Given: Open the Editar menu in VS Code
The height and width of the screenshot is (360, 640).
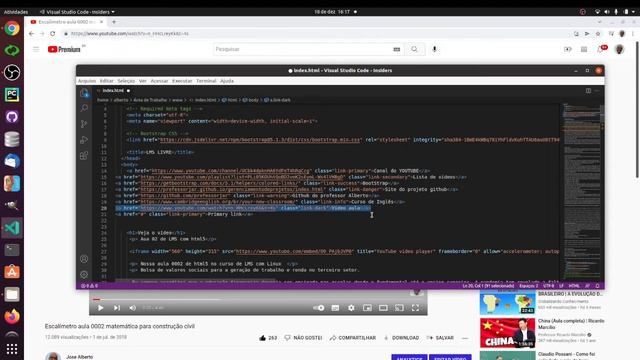Looking at the screenshot, I should (x=107, y=81).
